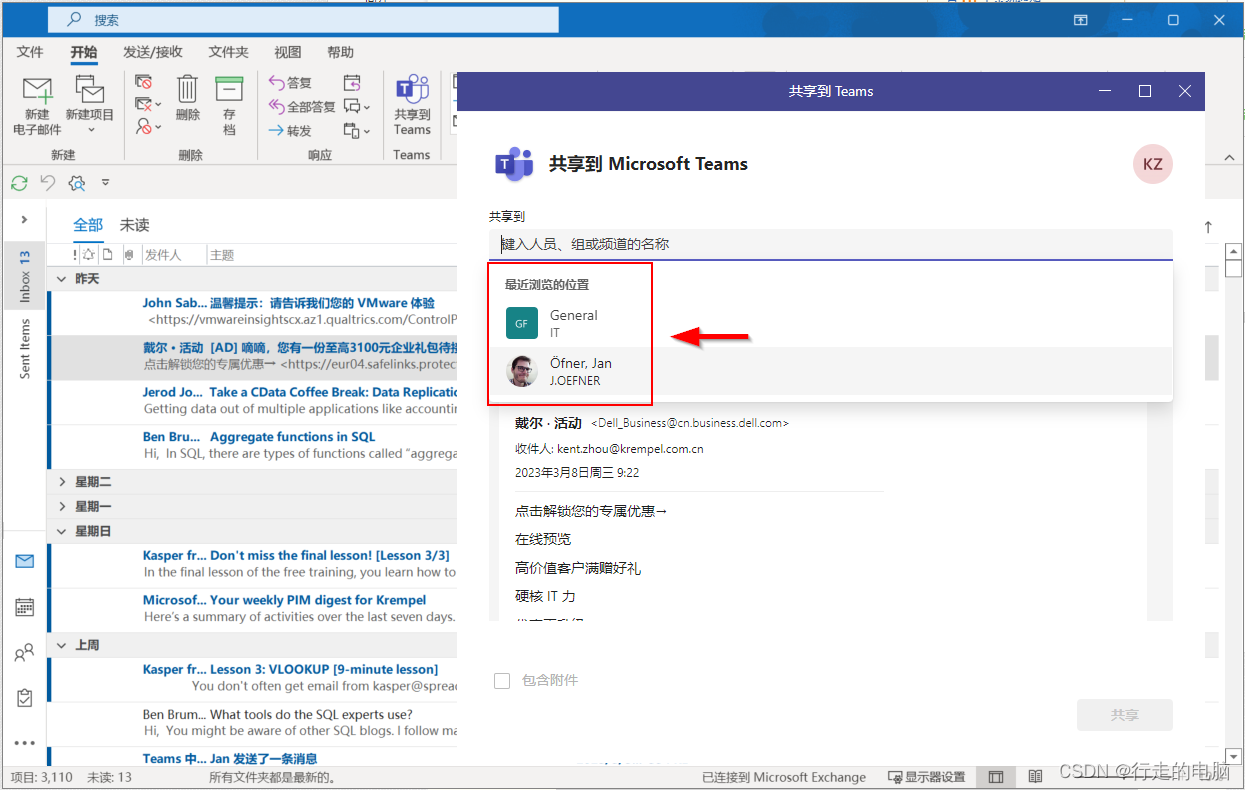The image size is (1245, 790).
Task: Open the John Sab... VMware email
Action: [253, 312]
